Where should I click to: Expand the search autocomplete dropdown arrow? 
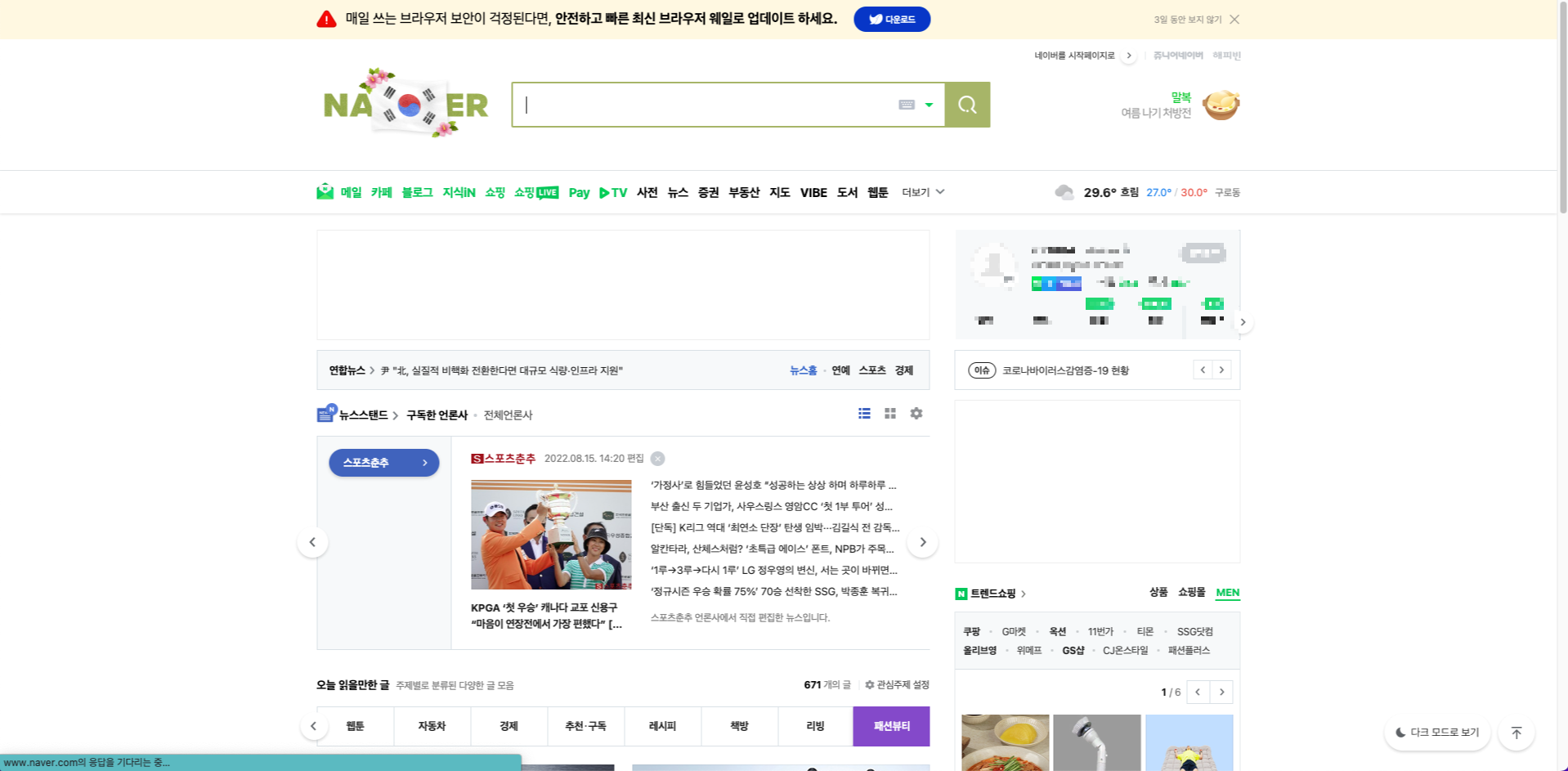coord(929,105)
